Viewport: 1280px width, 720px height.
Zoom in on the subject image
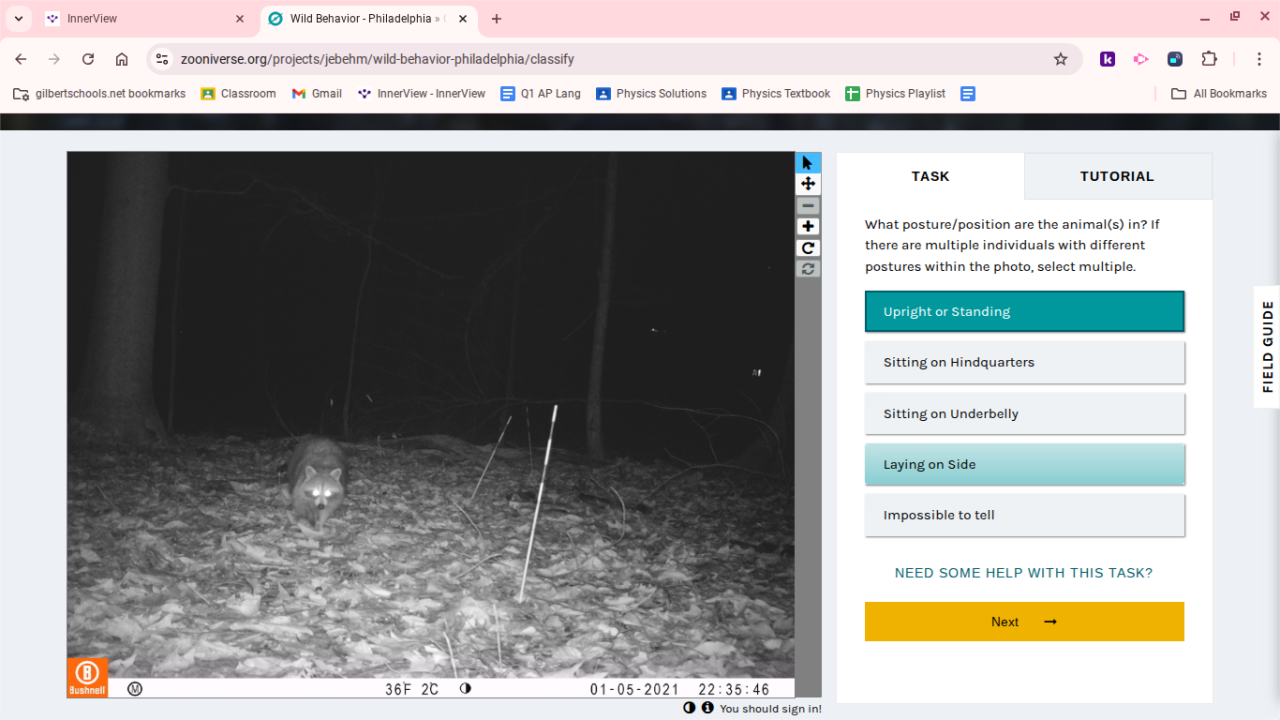[808, 227]
